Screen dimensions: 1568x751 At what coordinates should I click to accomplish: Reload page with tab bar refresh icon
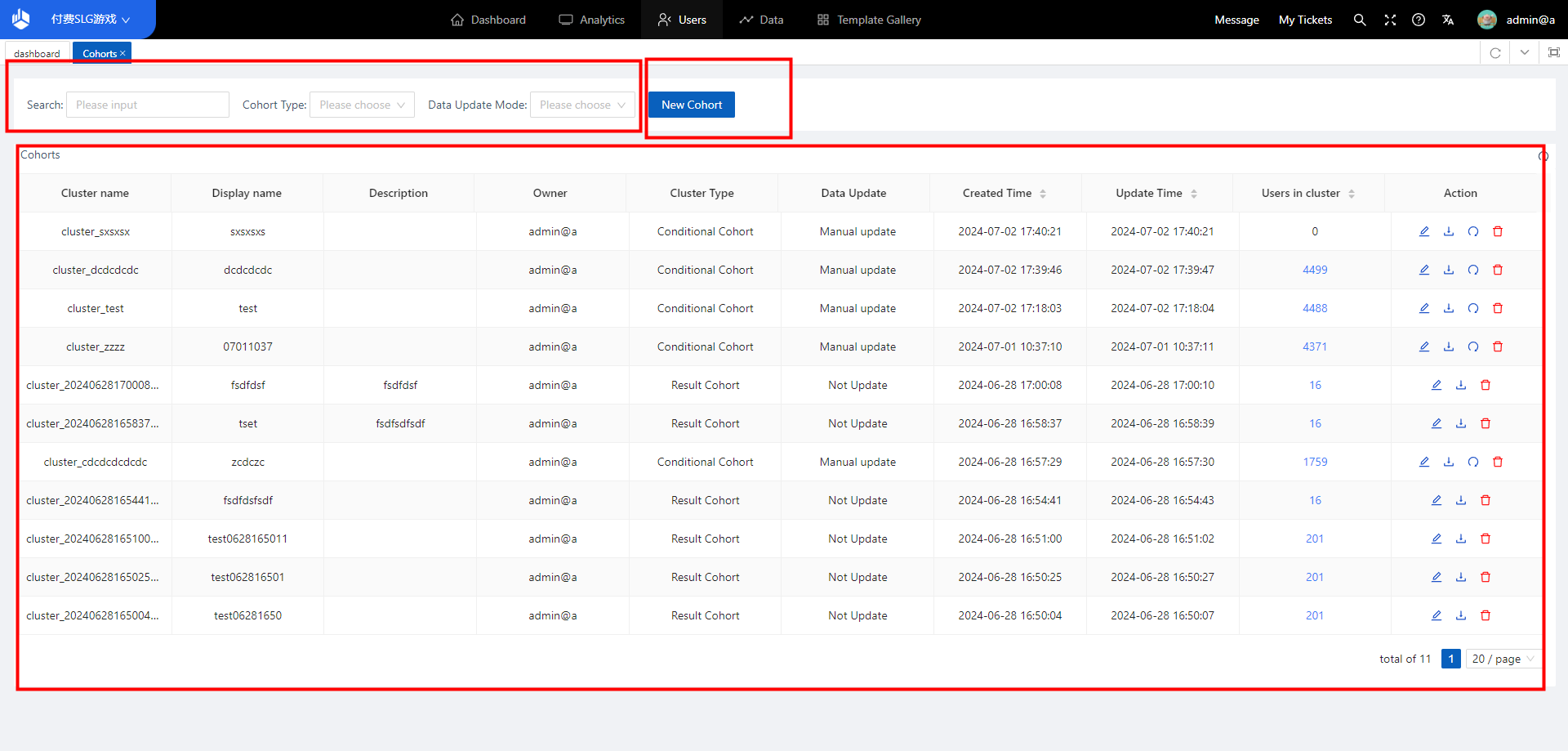(x=1494, y=53)
